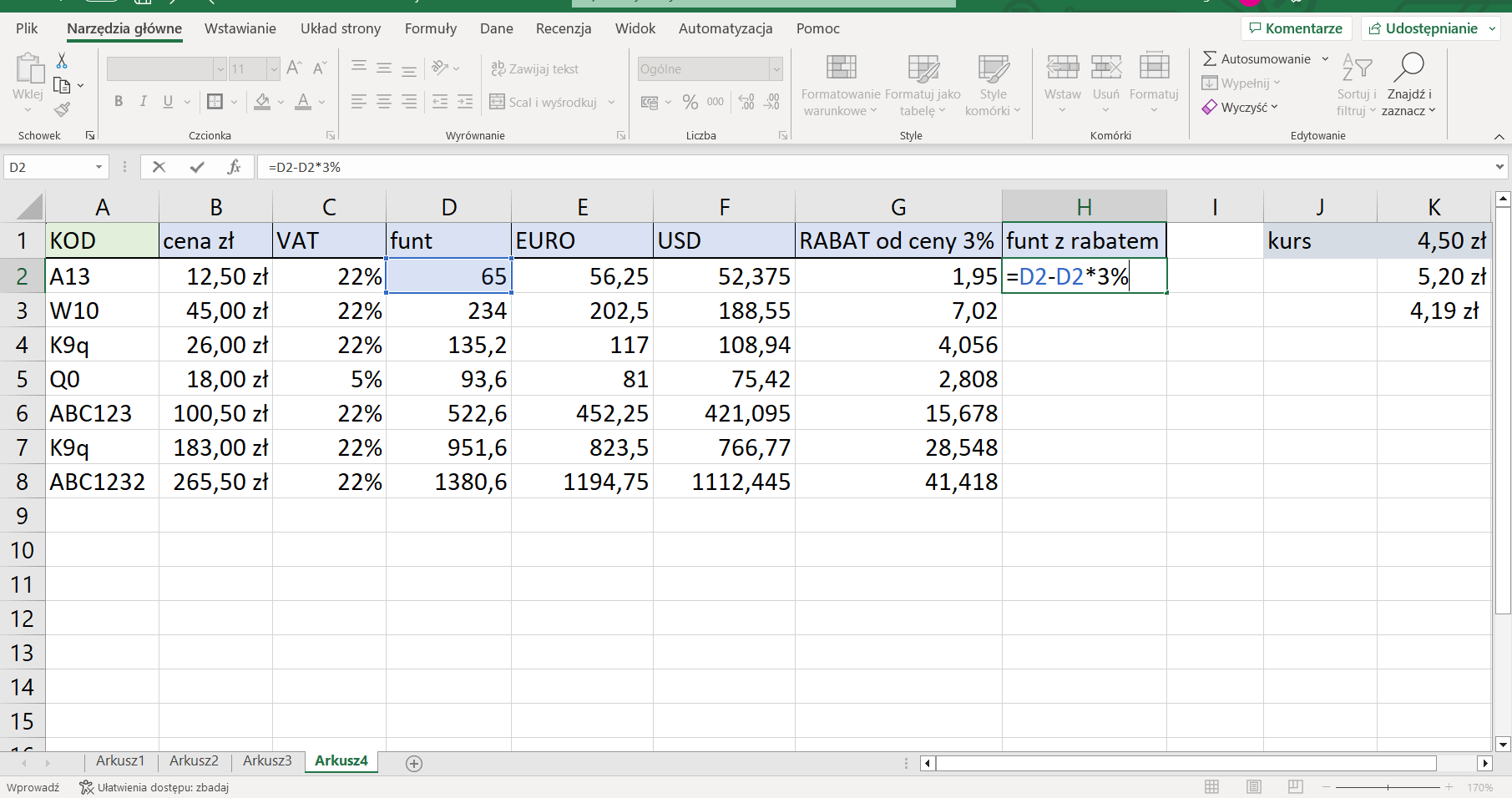Switch to the Wstawianie tab

click(x=240, y=28)
